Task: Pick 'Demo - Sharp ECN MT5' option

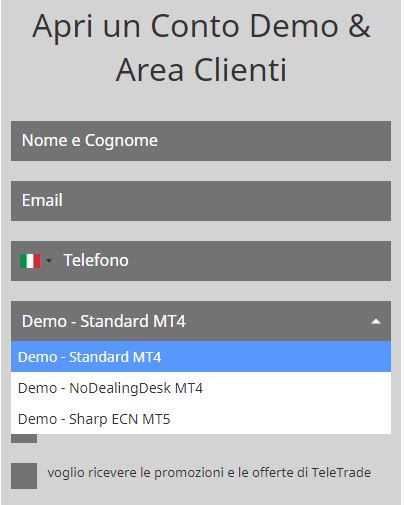Action: (x=201, y=419)
